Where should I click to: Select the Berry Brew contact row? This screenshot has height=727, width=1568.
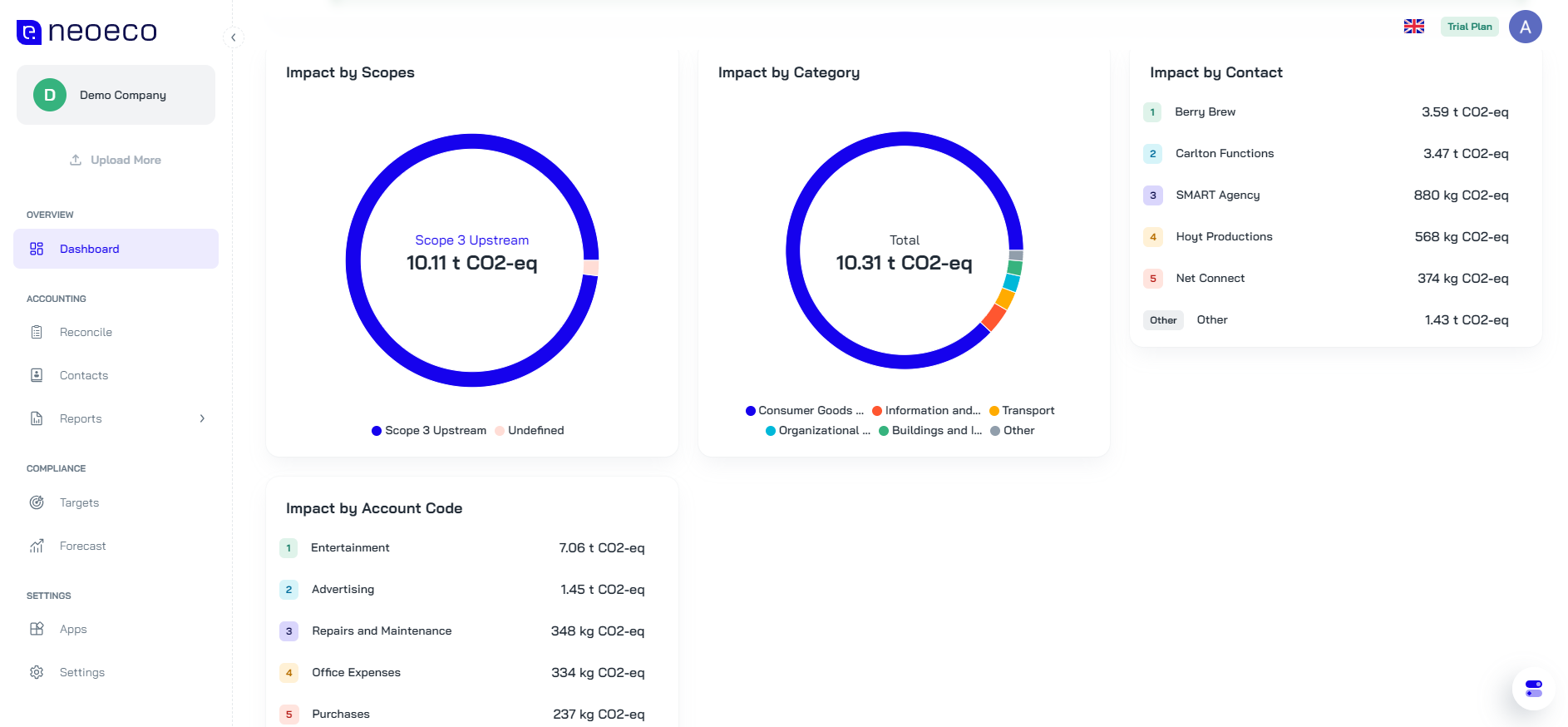click(x=1335, y=111)
